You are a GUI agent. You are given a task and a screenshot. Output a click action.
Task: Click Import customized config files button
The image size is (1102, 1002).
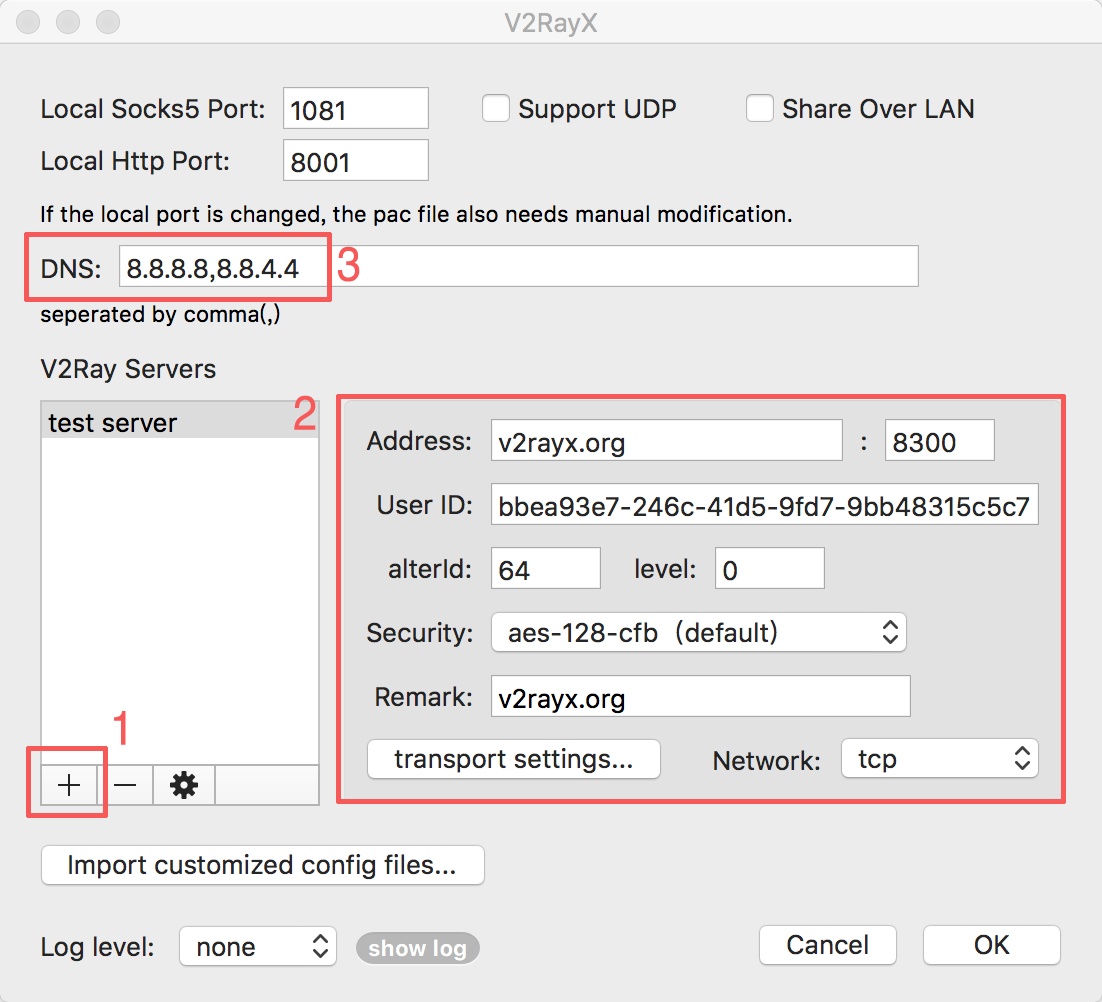point(262,865)
